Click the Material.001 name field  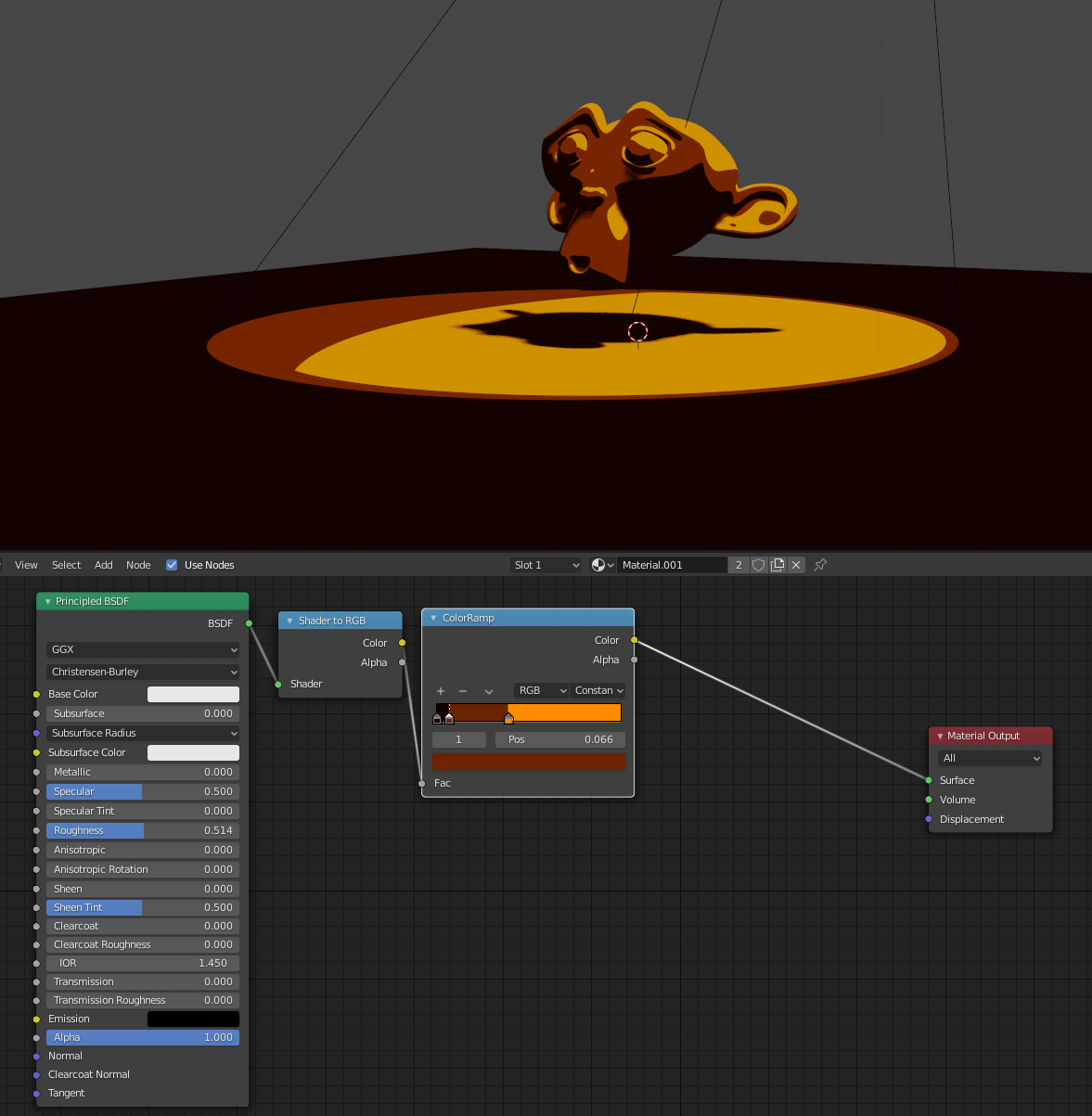tap(672, 565)
